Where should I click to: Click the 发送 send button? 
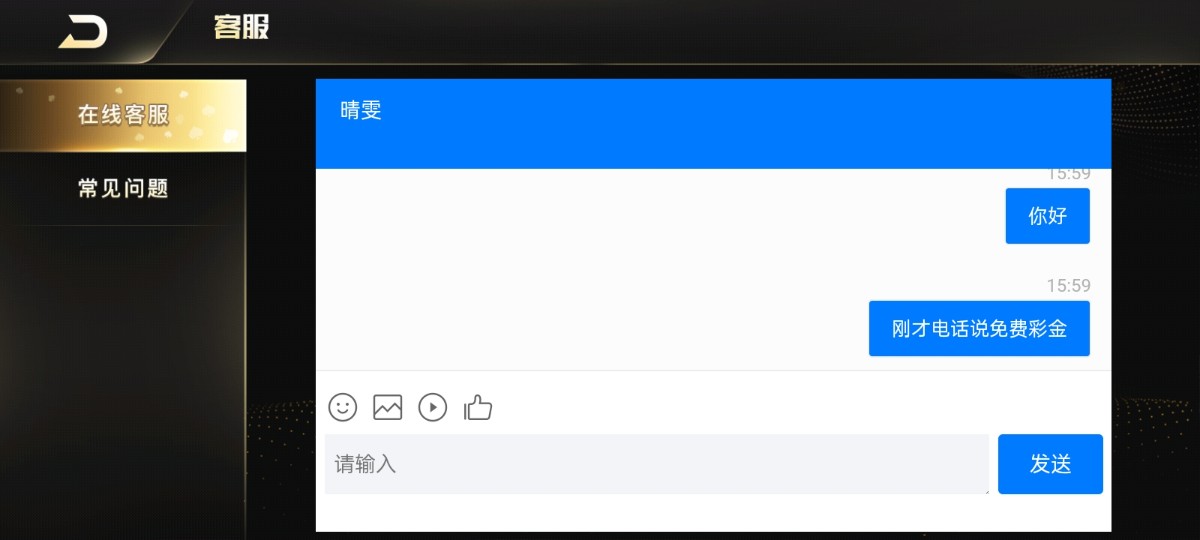tap(1050, 464)
